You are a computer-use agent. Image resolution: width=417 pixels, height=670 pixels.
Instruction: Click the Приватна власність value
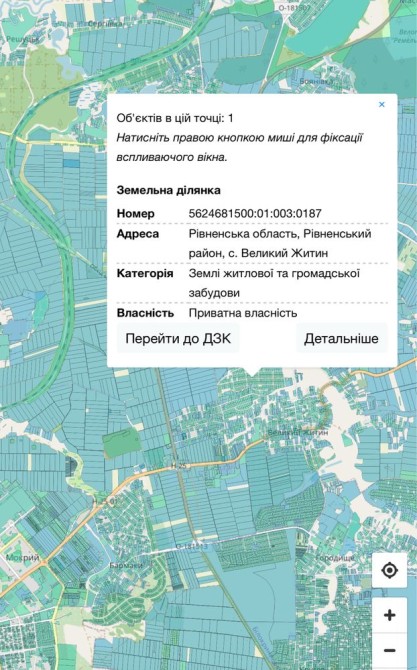[x=243, y=313]
